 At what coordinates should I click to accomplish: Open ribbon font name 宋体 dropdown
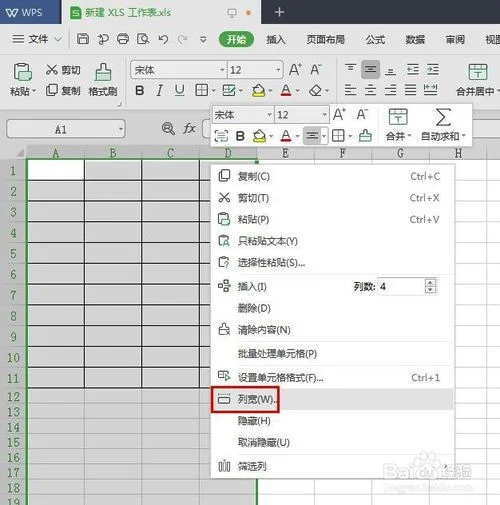(x=222, y=70)
